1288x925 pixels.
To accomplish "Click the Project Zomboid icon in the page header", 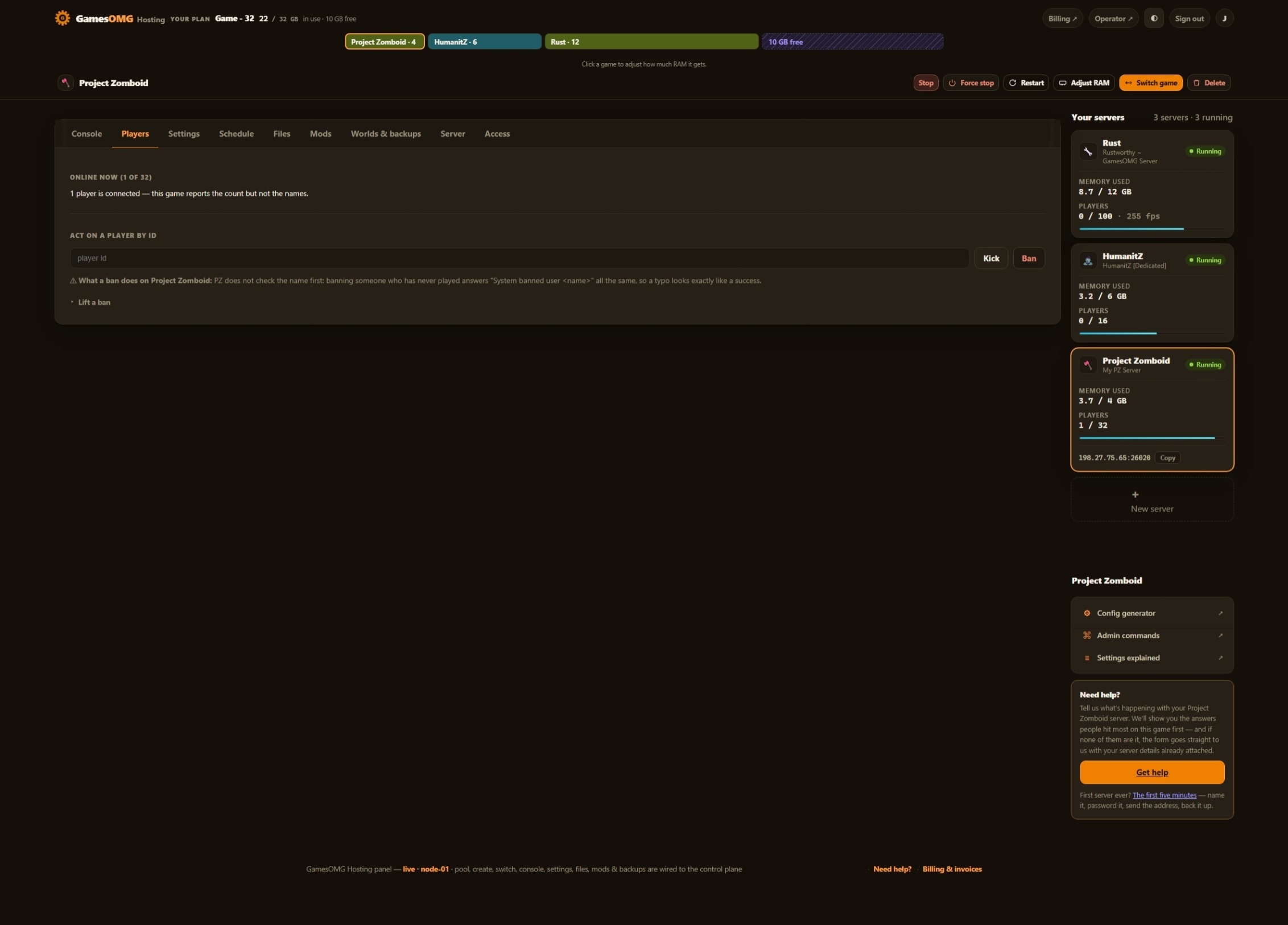I will pos(65,82).
